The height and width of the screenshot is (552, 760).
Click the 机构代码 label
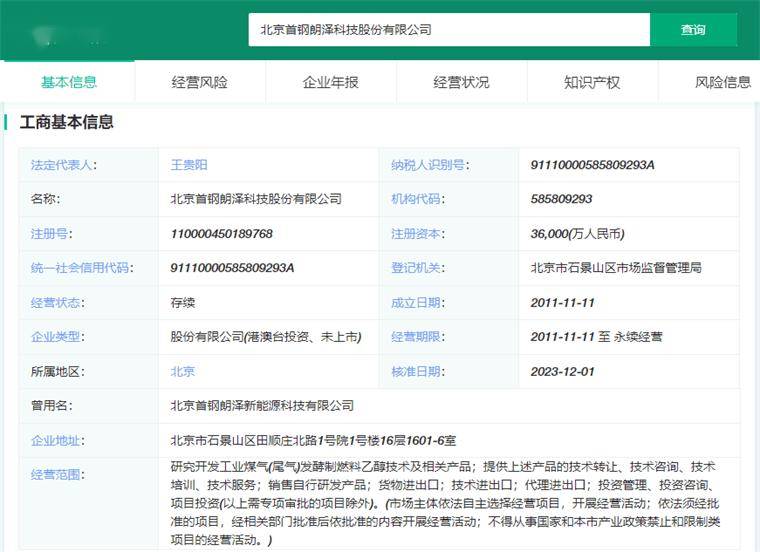point(418,199)
